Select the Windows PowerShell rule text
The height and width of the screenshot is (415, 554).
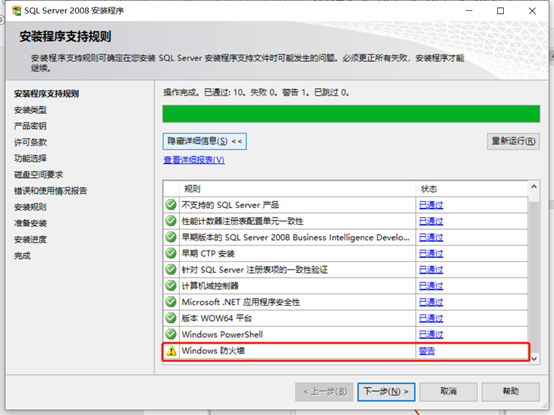(x=222, y=334)
